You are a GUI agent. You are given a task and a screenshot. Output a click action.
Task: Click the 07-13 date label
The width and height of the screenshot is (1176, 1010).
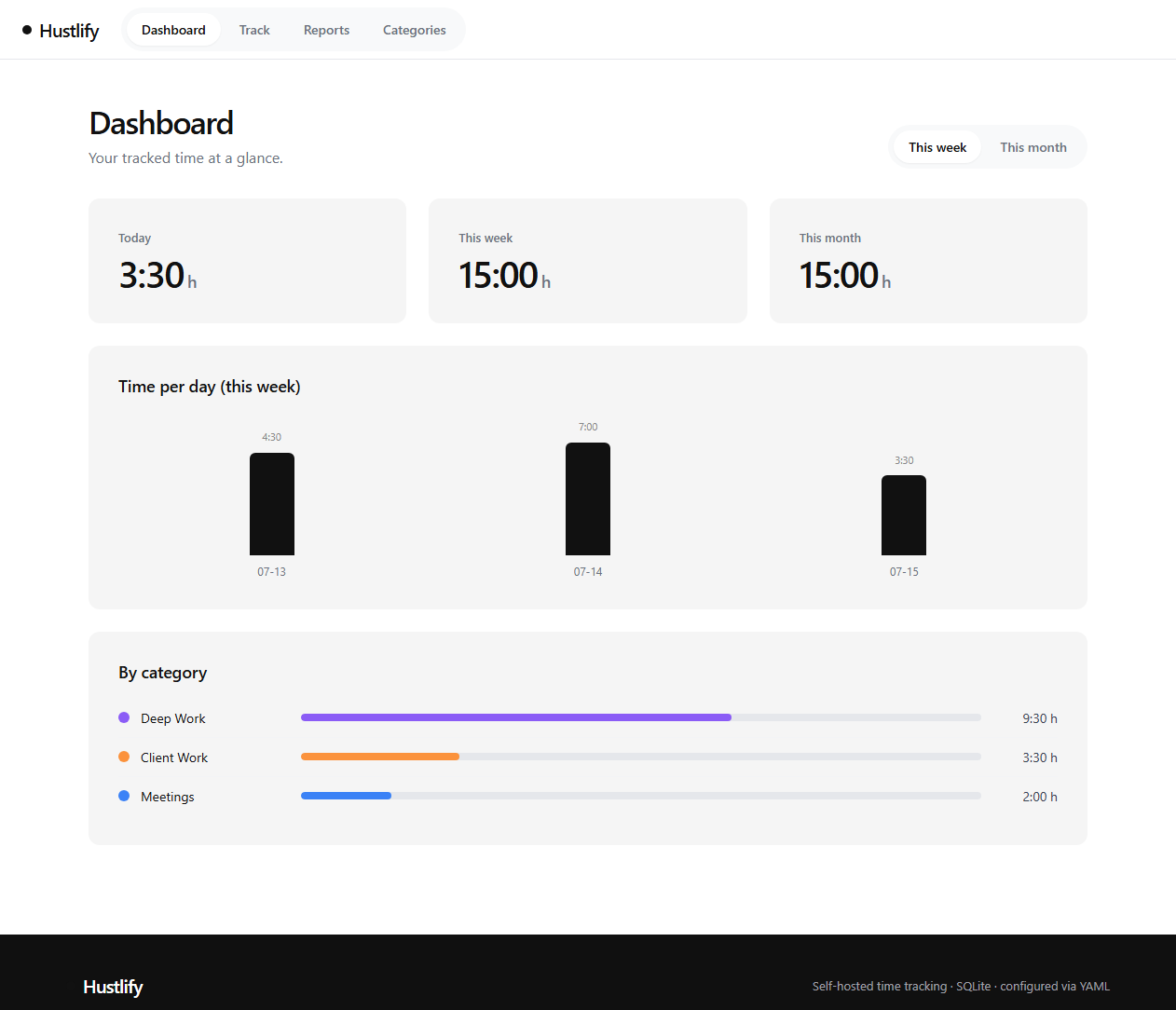272,572
